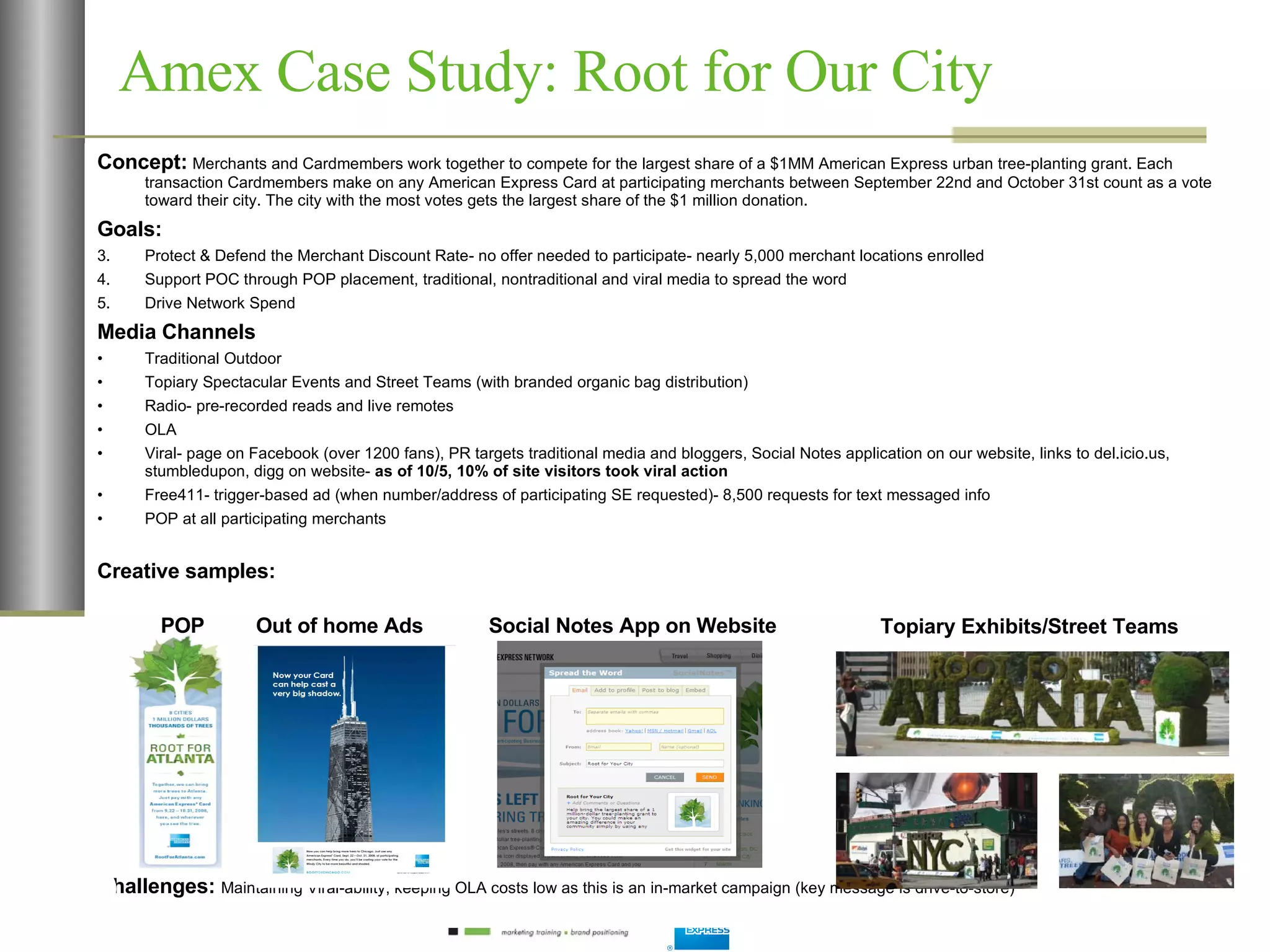
Task: Click the CANCEL button in the widget
Action: (x=665, y=777)
